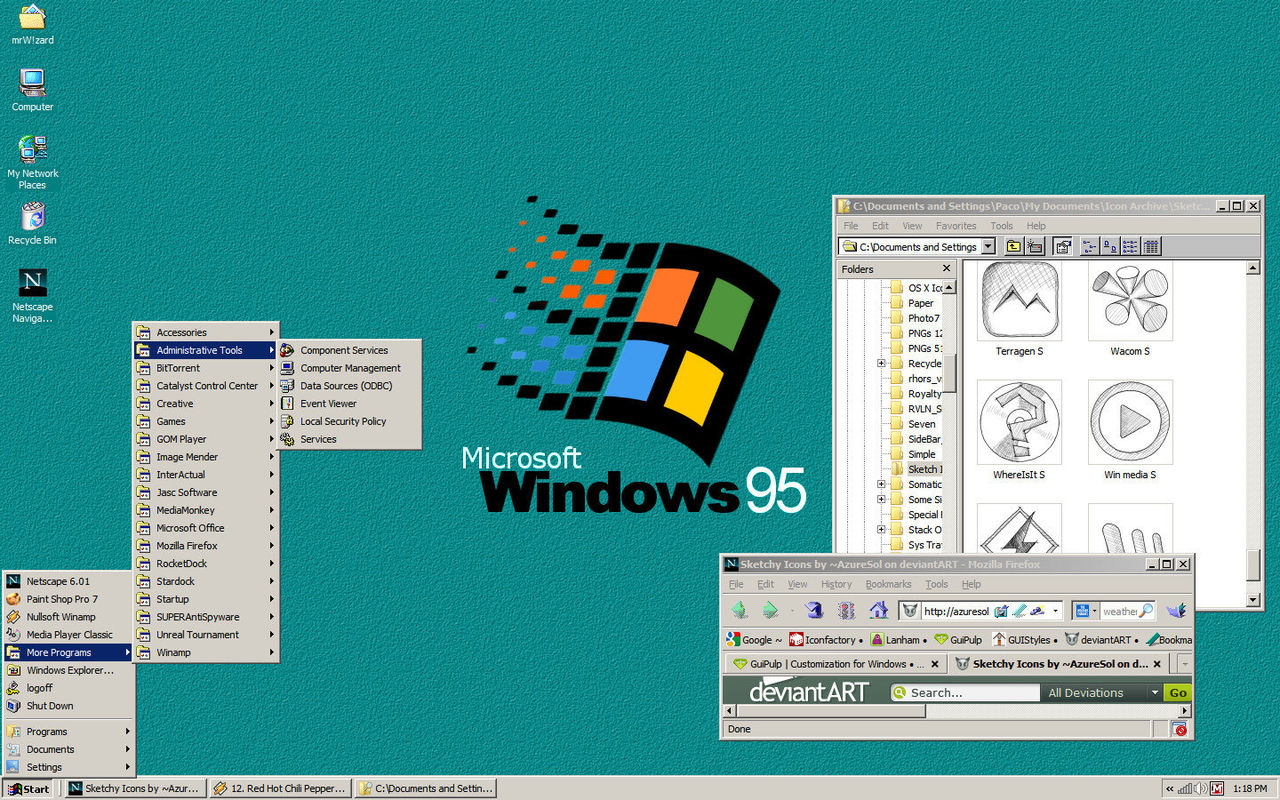
Task: Click Shut Down in the Start menu
Action: click(x=68, y=705)
